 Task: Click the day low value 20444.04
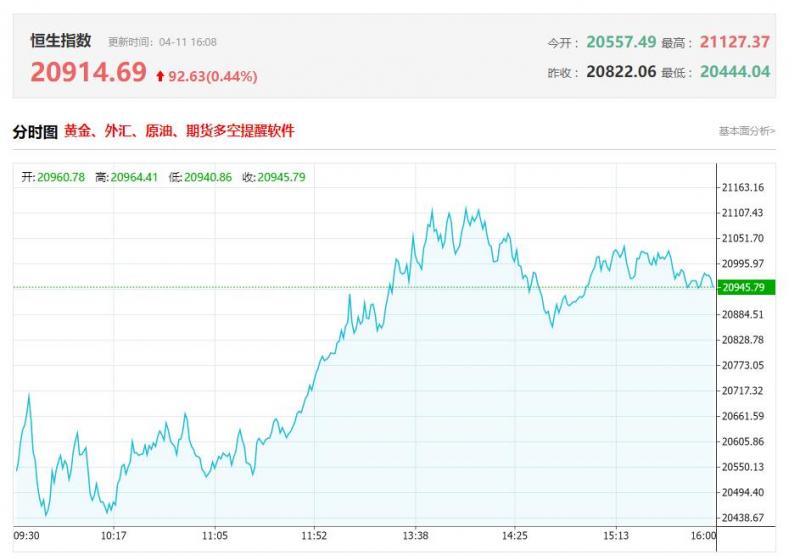(x=735, y=71)
